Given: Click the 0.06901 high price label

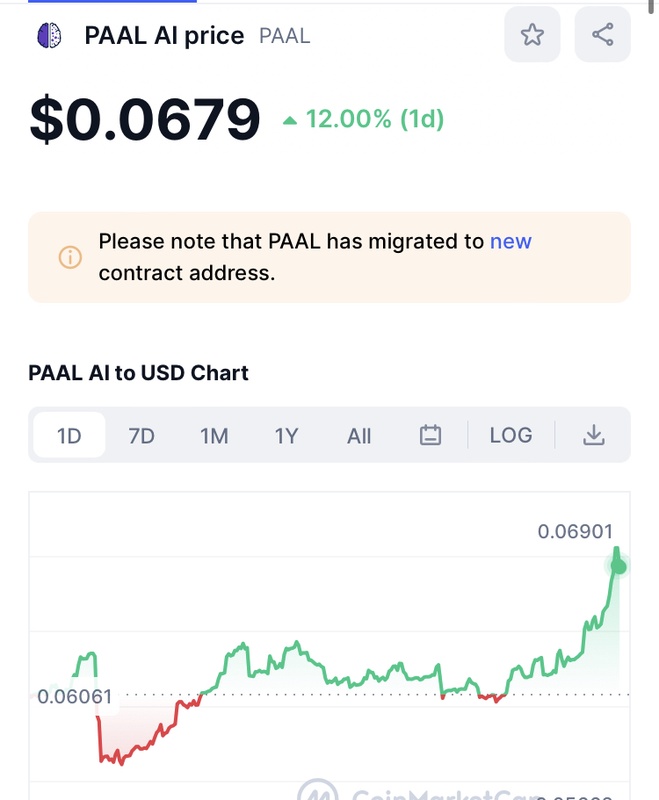Looking at the screenshot, I should pyautogui.click(x=575, y=532).
